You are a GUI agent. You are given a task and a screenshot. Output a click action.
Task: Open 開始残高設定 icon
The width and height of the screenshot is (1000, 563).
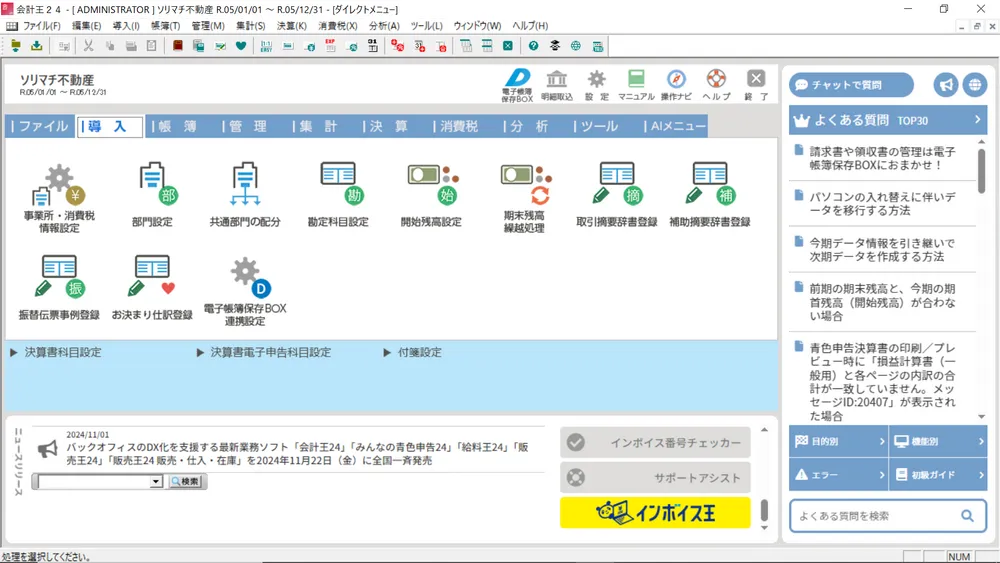click(430, 187)
